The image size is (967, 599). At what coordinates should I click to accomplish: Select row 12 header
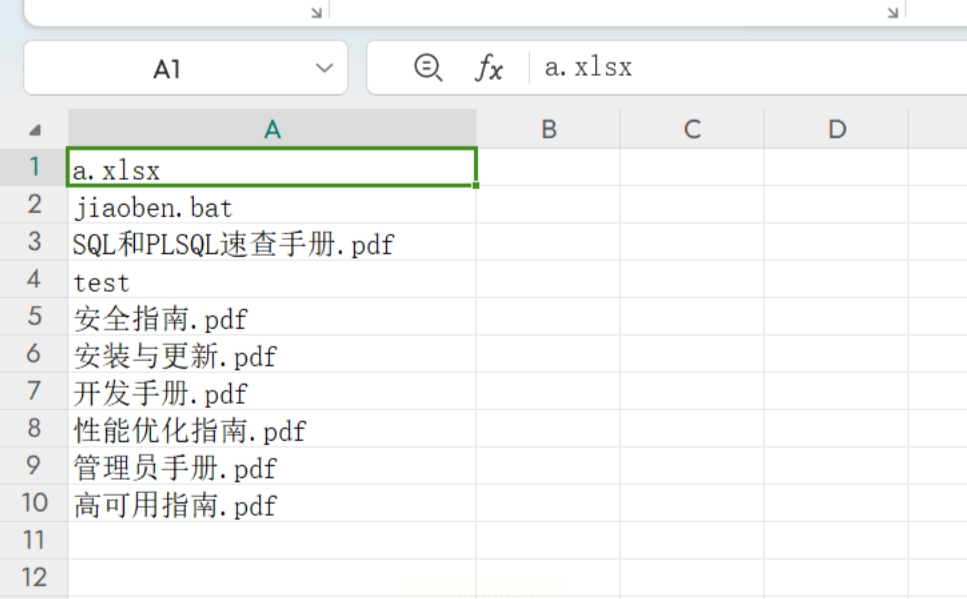click(x=34, y=577)
